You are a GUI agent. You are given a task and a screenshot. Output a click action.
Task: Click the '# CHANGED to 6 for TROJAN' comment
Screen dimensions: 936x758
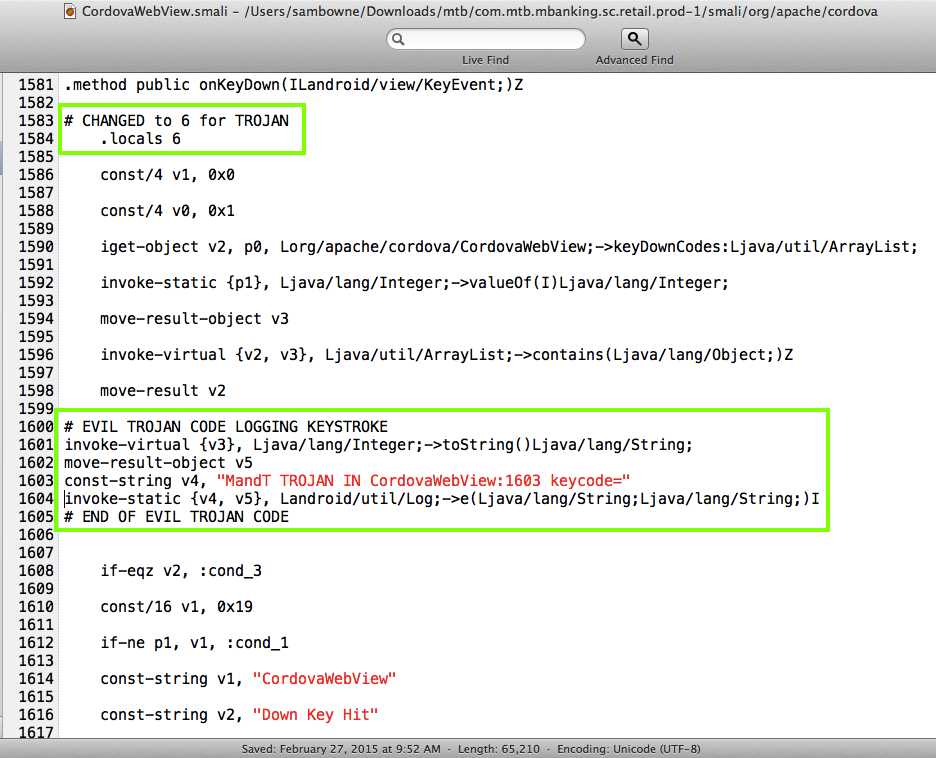coord(177,121)
